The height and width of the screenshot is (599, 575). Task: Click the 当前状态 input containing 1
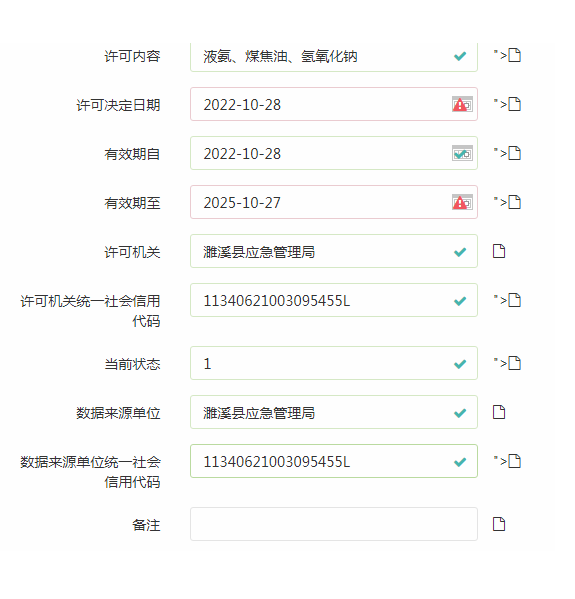pyautogui.click(x=334, y=363)
